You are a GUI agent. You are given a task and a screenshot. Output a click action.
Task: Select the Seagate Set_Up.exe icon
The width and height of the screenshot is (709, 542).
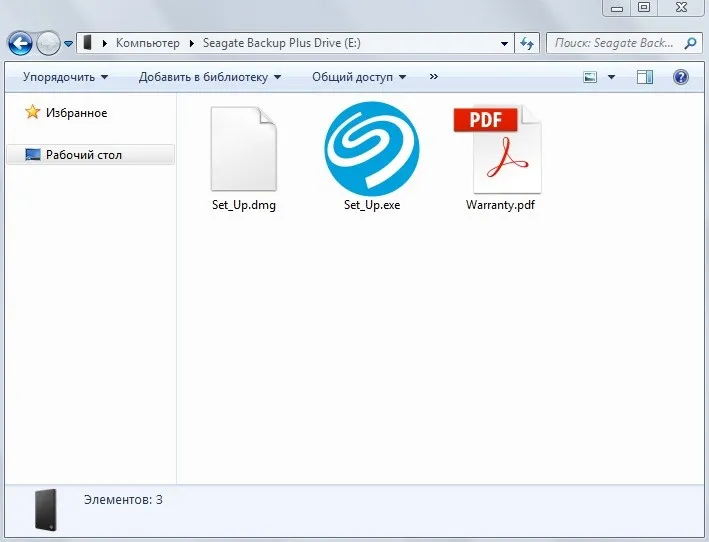pos(372,149)
